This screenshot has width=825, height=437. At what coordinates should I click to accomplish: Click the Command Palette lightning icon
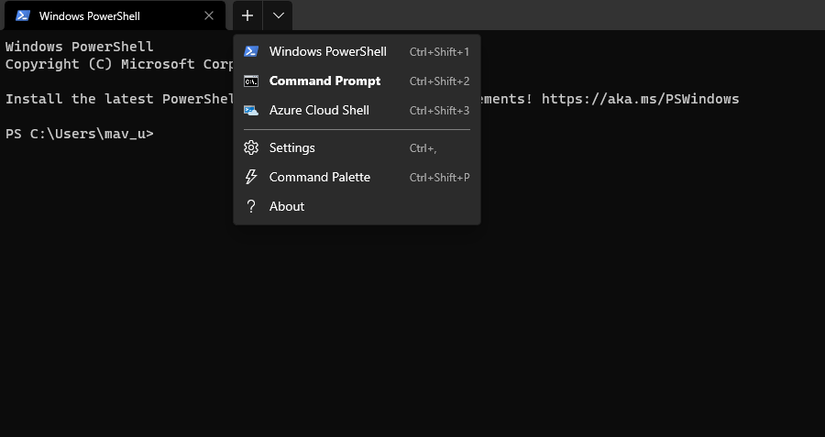251,177
